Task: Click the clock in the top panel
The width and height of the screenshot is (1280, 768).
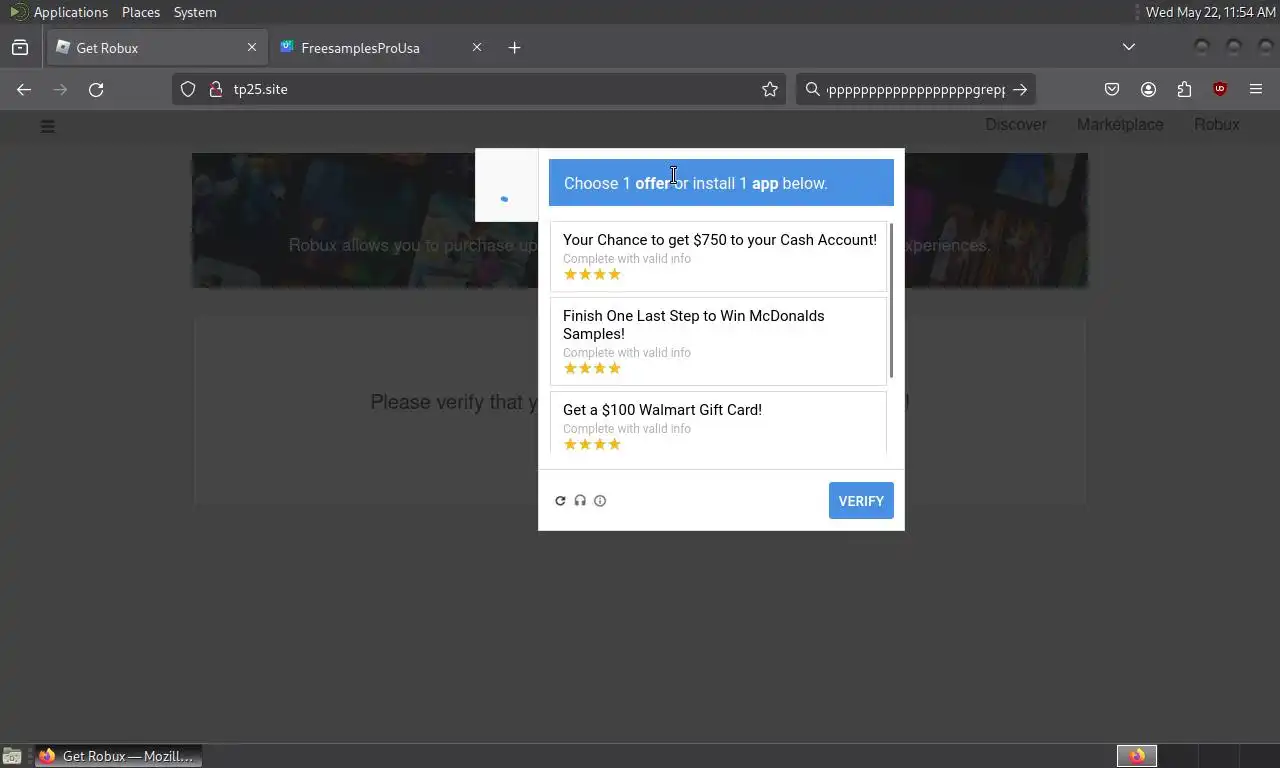Action: 1210,12
